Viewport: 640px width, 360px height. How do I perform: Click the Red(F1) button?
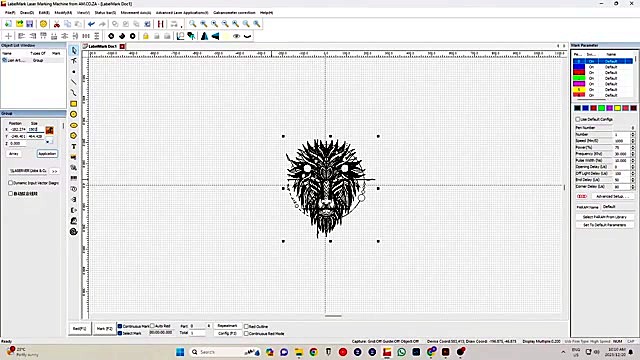(x=80, y=328)
